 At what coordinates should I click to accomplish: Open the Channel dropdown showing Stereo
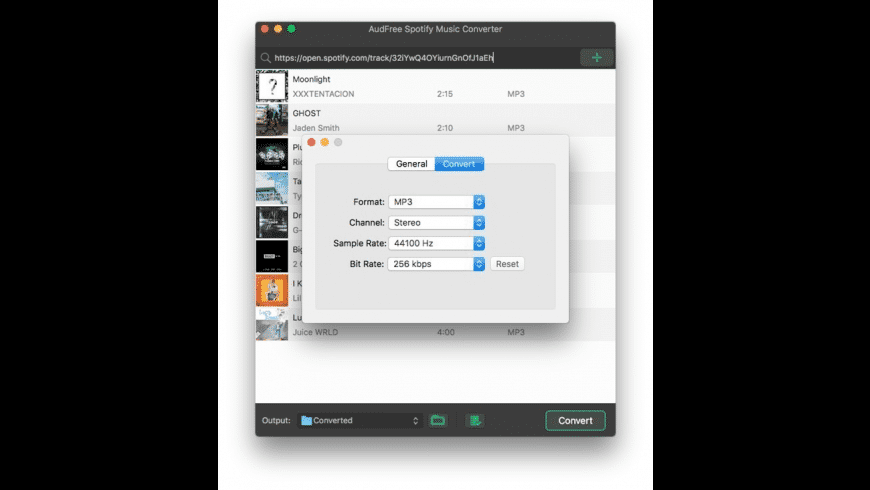(x=437, y=223)
